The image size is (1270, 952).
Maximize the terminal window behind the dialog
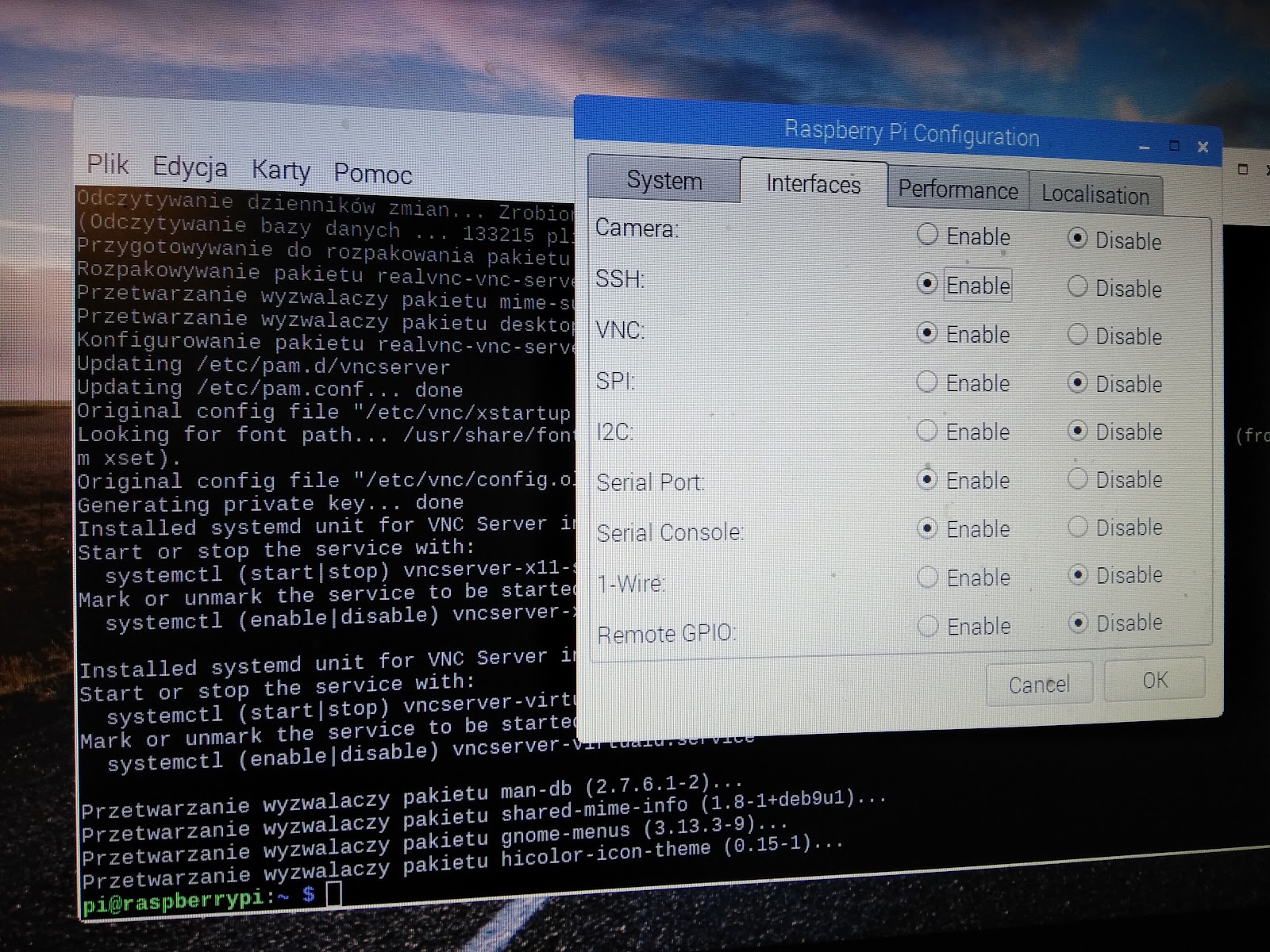1244,169
